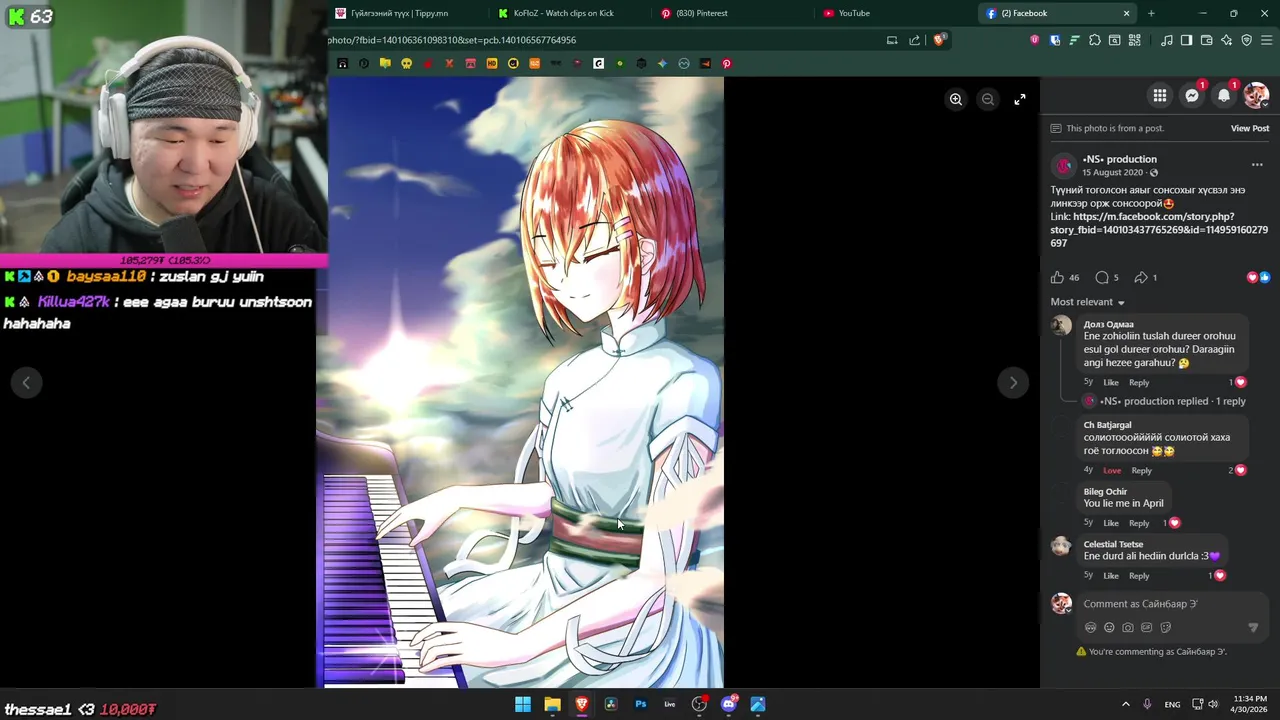Open Photoshop from taskbar
This screenshot has width=1280, height=720.
[640, 704]
